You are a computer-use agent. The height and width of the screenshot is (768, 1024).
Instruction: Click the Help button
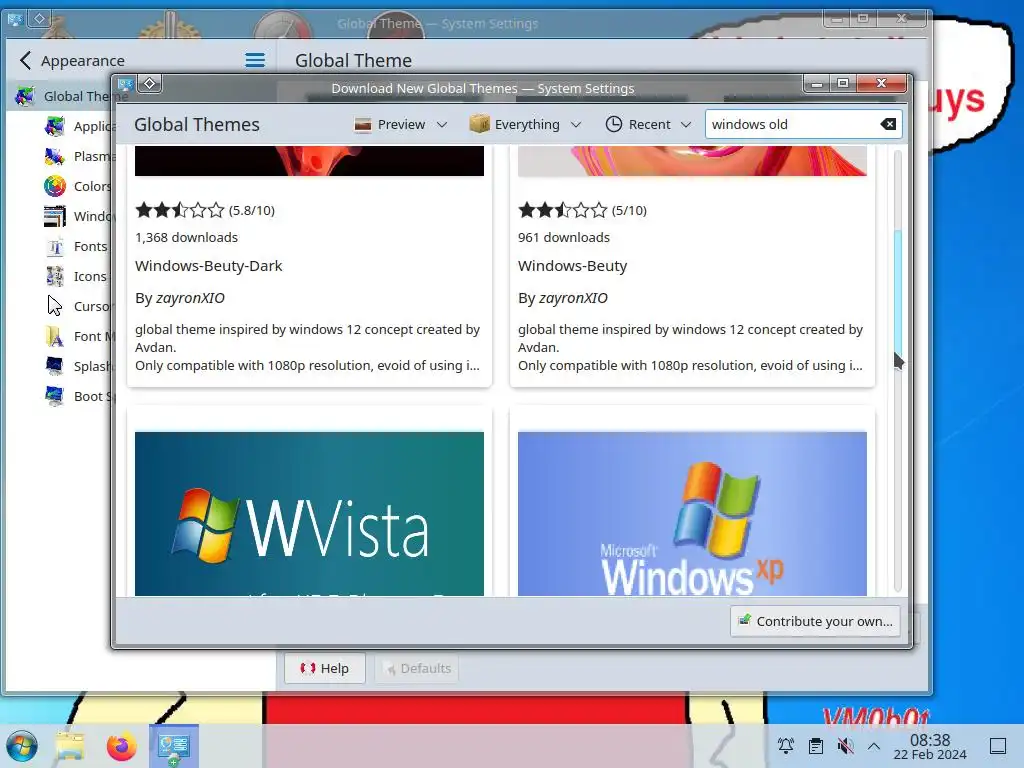point(325,668)
